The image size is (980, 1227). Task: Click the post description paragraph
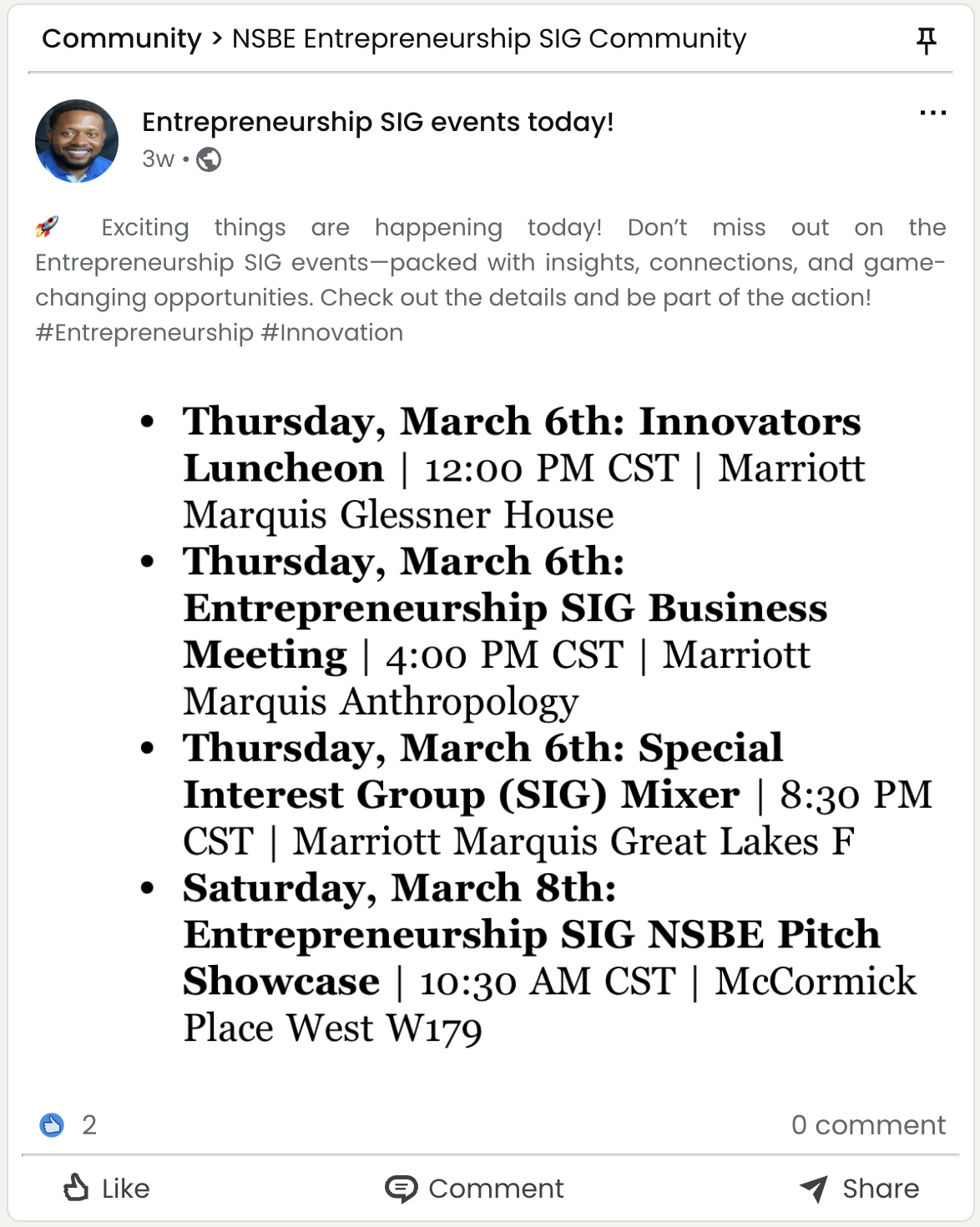(x=490, y=263)
